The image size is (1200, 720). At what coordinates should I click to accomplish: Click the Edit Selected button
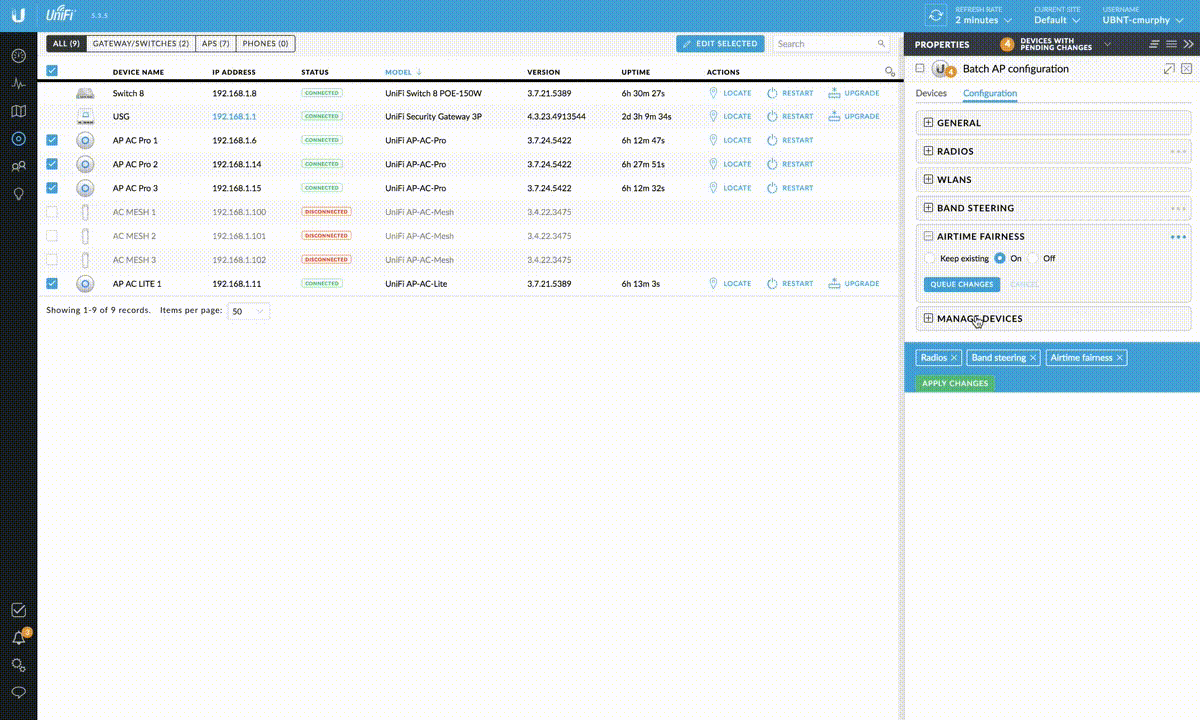pos(720,44)
